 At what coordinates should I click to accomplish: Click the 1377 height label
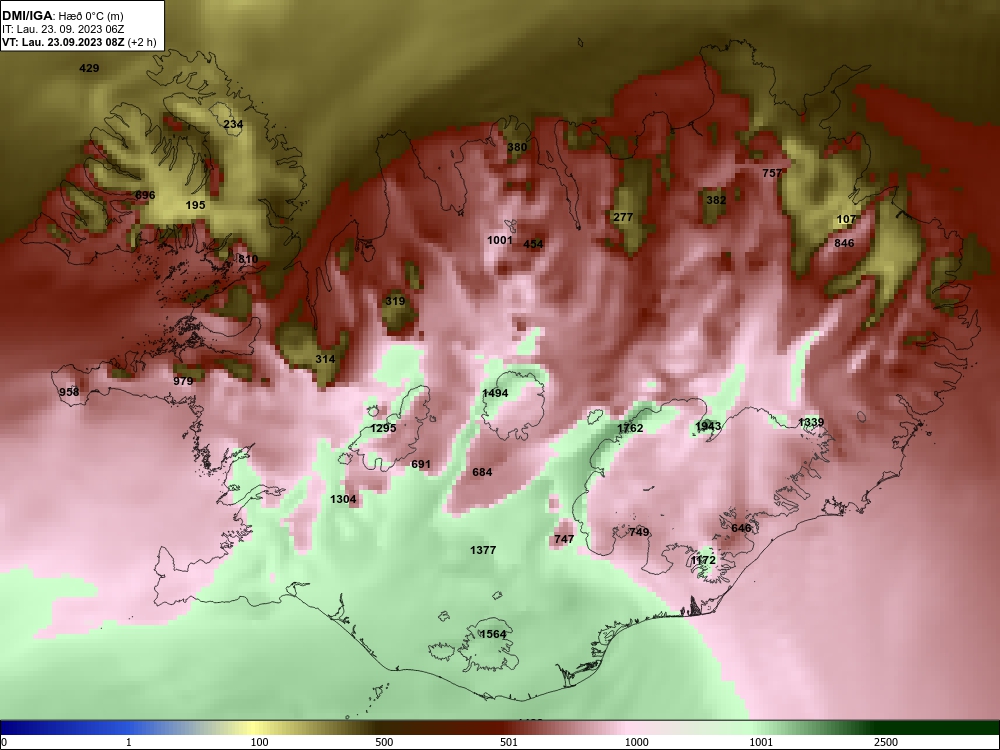483,550
